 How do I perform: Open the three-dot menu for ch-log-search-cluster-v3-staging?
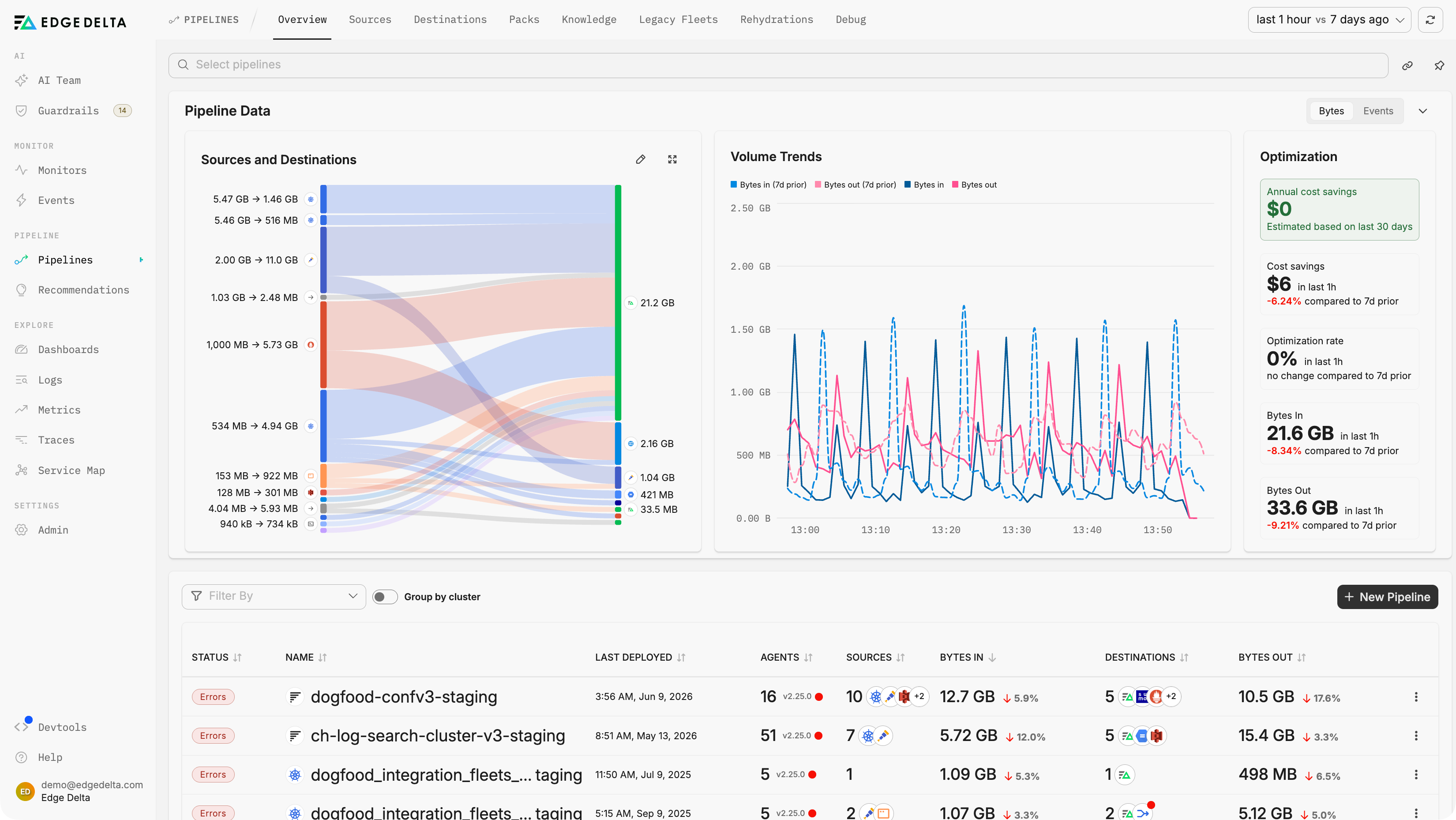click(1416, 736)
